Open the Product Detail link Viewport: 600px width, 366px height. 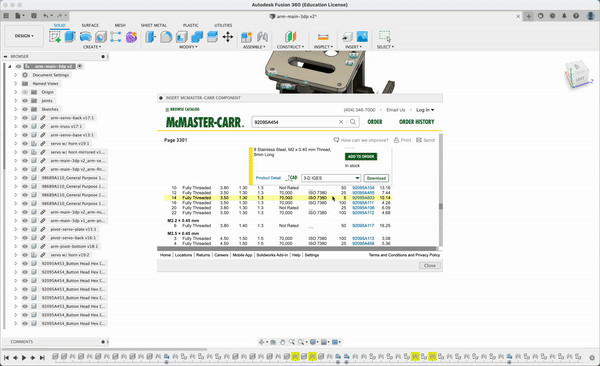[268, 178]
